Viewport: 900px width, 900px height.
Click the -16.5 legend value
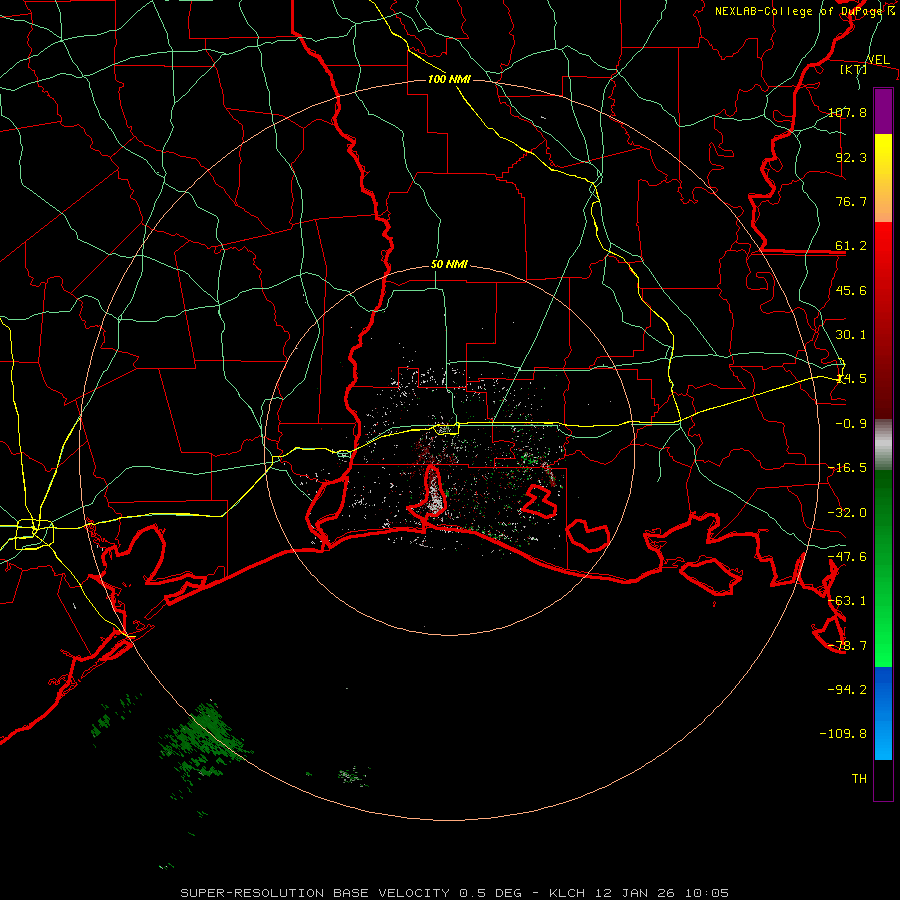[x=847, y=468]
